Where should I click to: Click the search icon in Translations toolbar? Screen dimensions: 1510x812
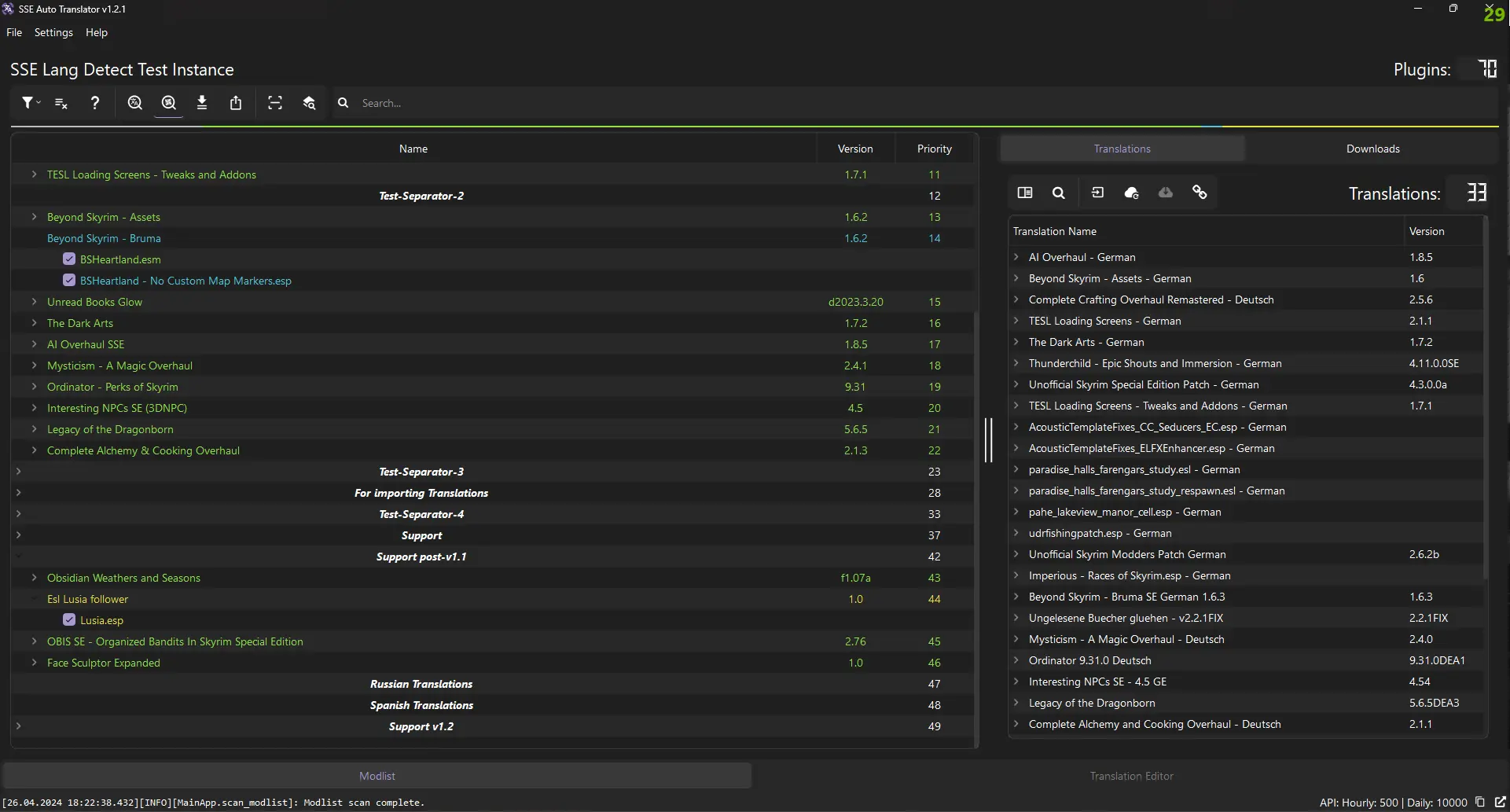[1059, 193]
